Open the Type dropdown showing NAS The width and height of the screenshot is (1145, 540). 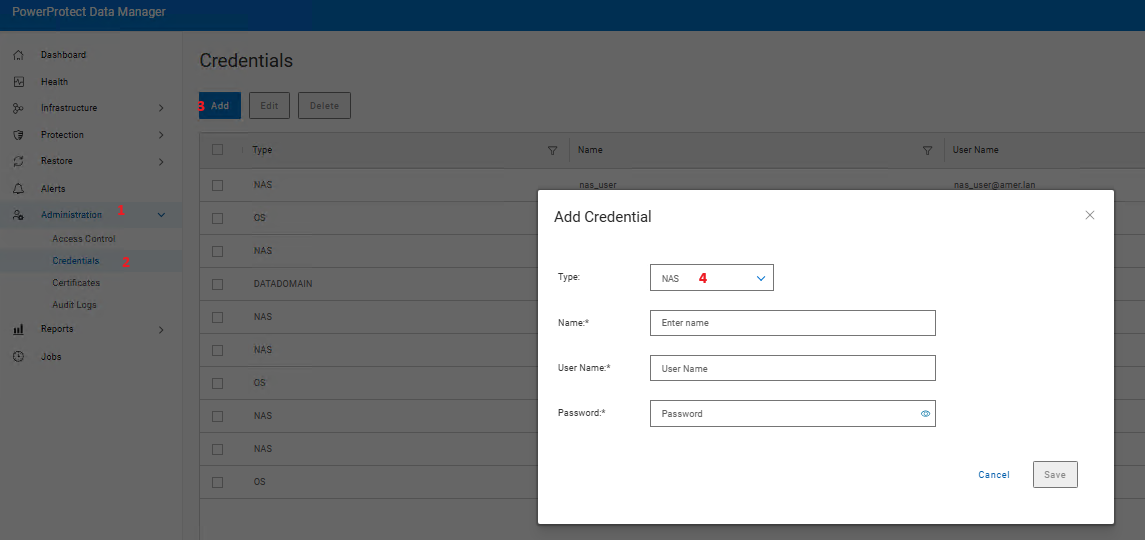pos(711,278)
